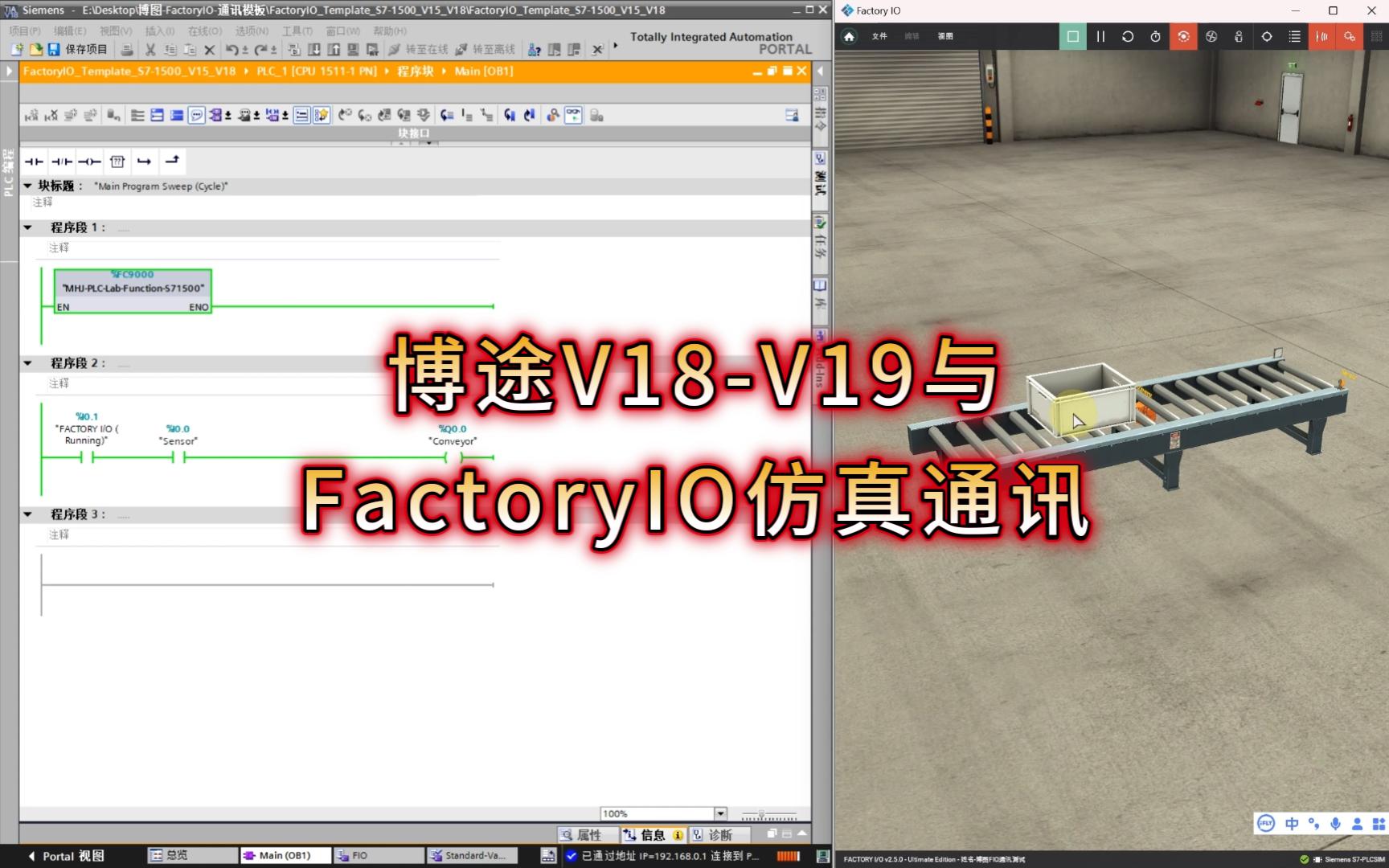Collapse network 3 (程序段 3)
Image resolution: width=1389 pixels, height=868 pixels.
[28, 514]
